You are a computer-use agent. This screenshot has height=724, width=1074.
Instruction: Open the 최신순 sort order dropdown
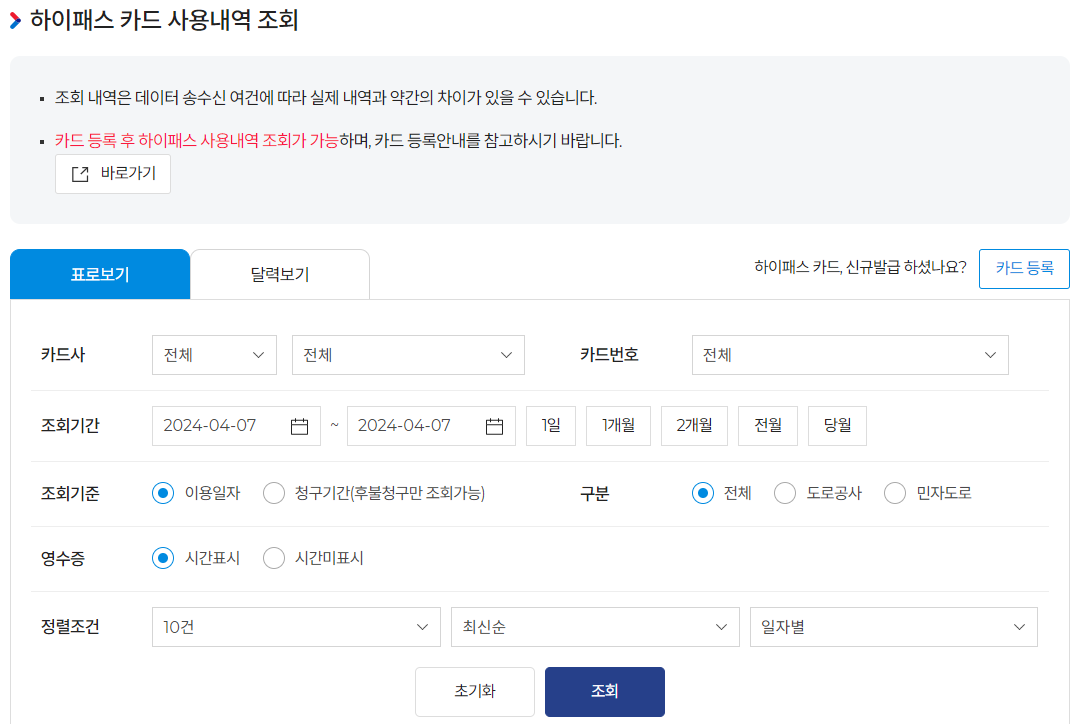[x=595, y=627]
